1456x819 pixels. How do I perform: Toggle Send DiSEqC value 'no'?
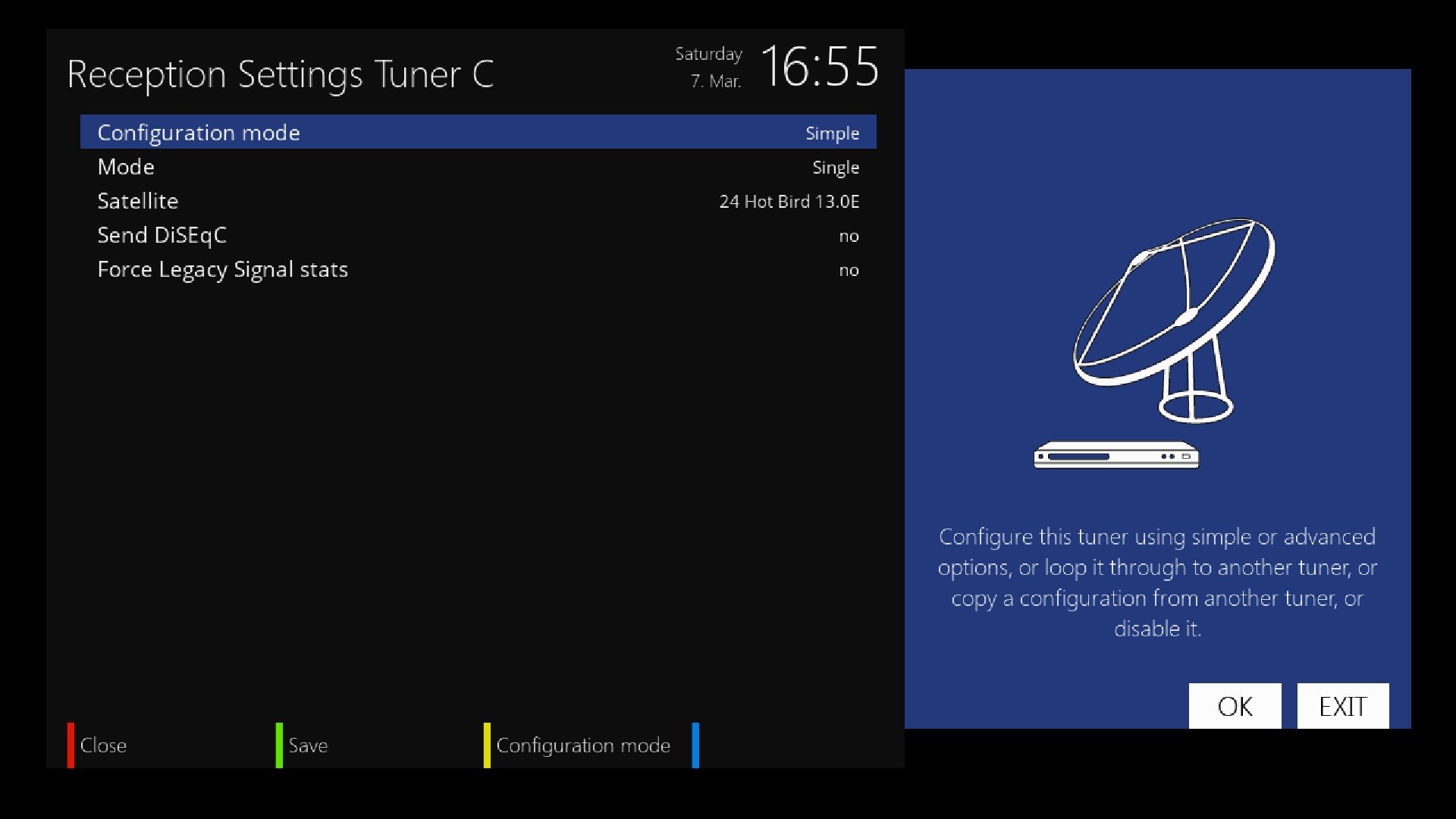click(849, 236)
